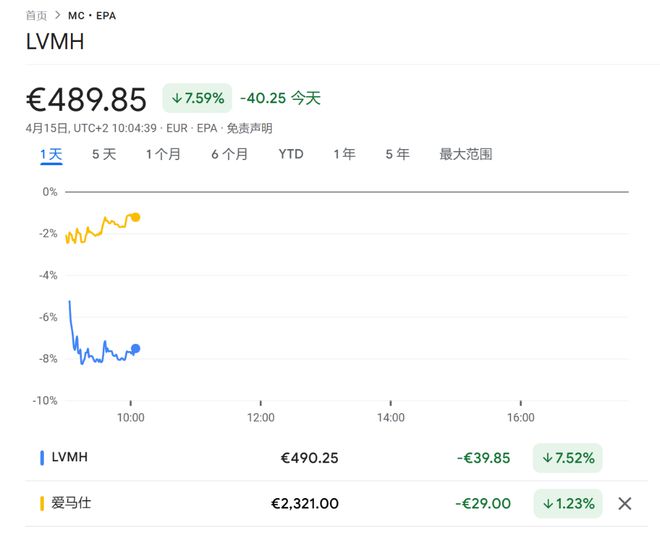Viewport: 660px width, 533px height.
Task: Click the breadcrumb chevron after 首页
Action: pos(58,16)
